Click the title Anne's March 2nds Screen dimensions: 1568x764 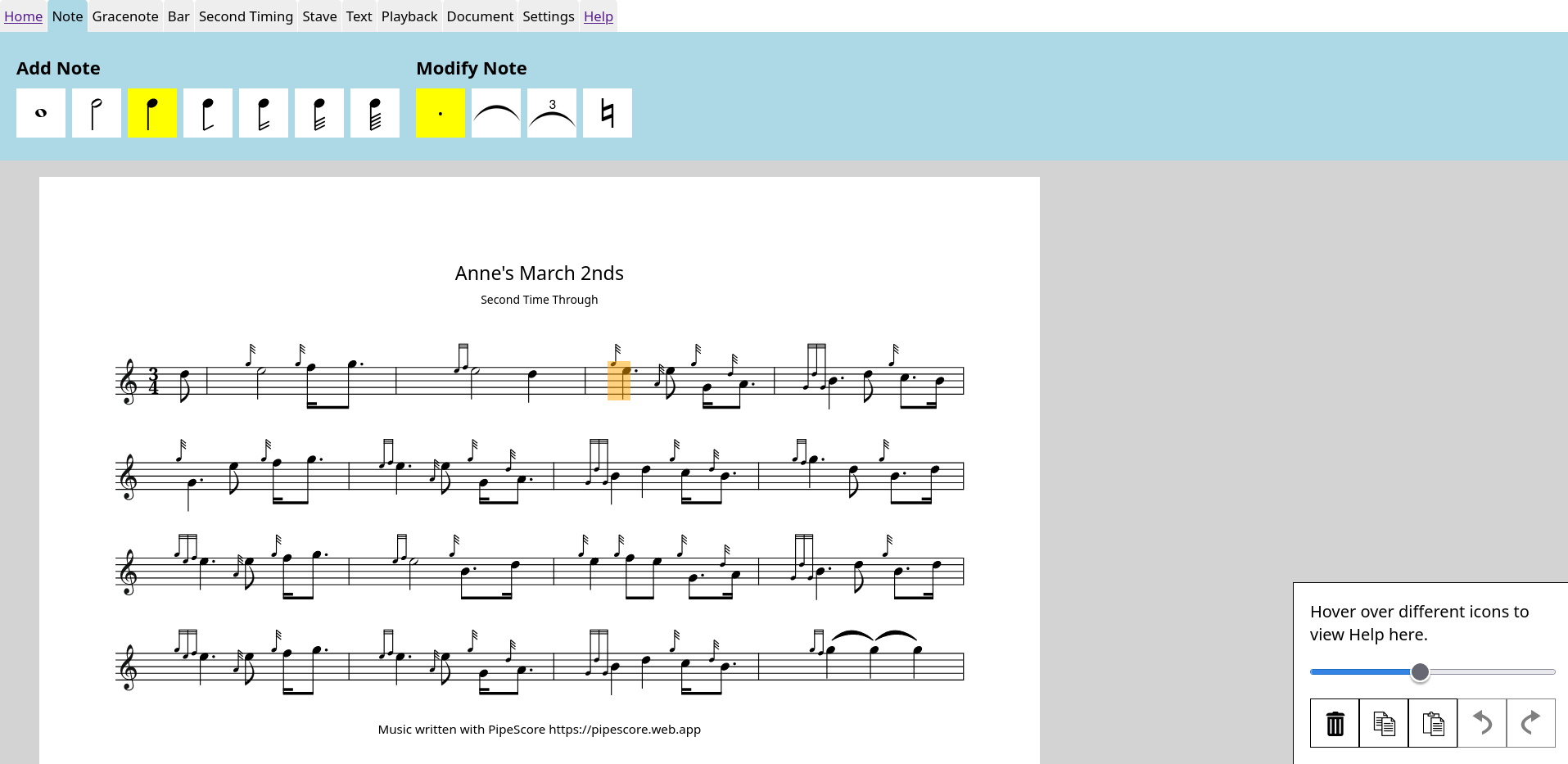[540, 274]
